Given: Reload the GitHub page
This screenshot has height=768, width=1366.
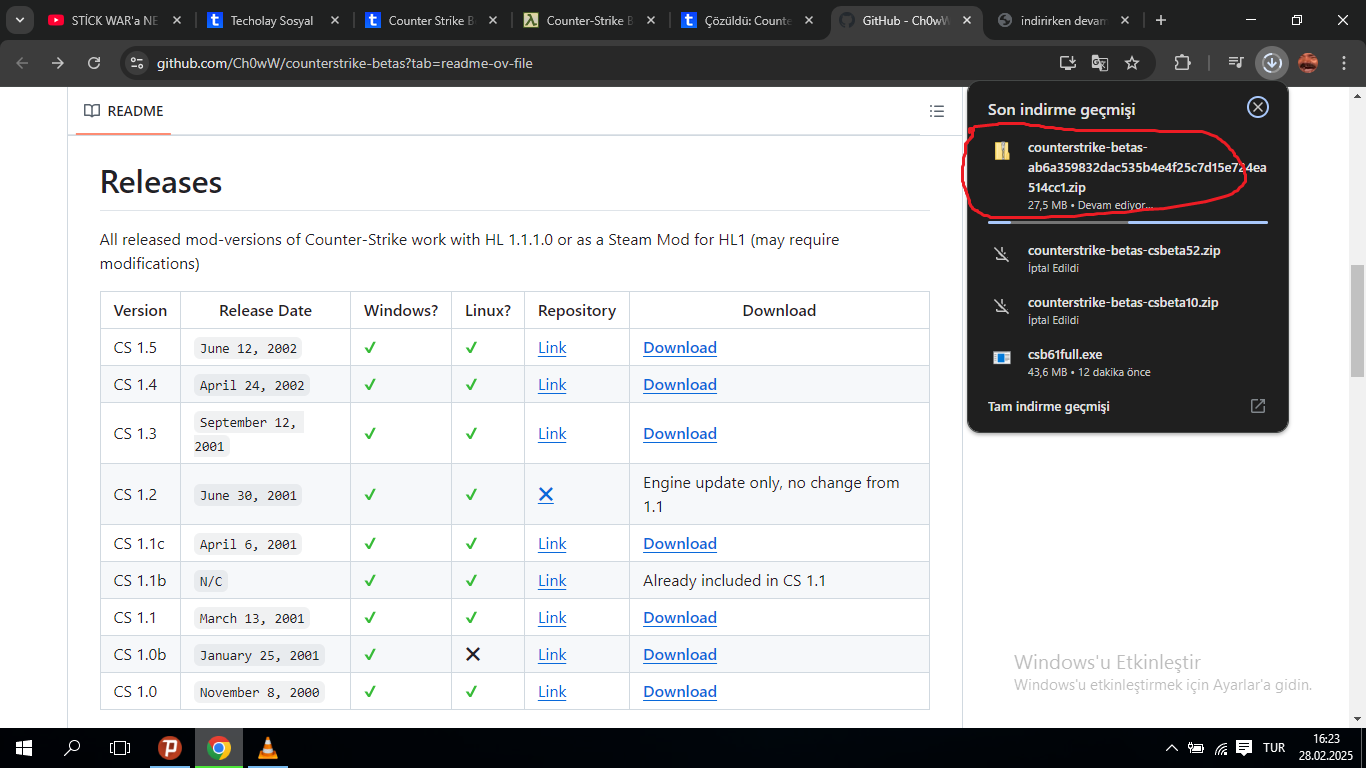Looking at the screenshot, I should pyautogui.click(x=94, y=63).
